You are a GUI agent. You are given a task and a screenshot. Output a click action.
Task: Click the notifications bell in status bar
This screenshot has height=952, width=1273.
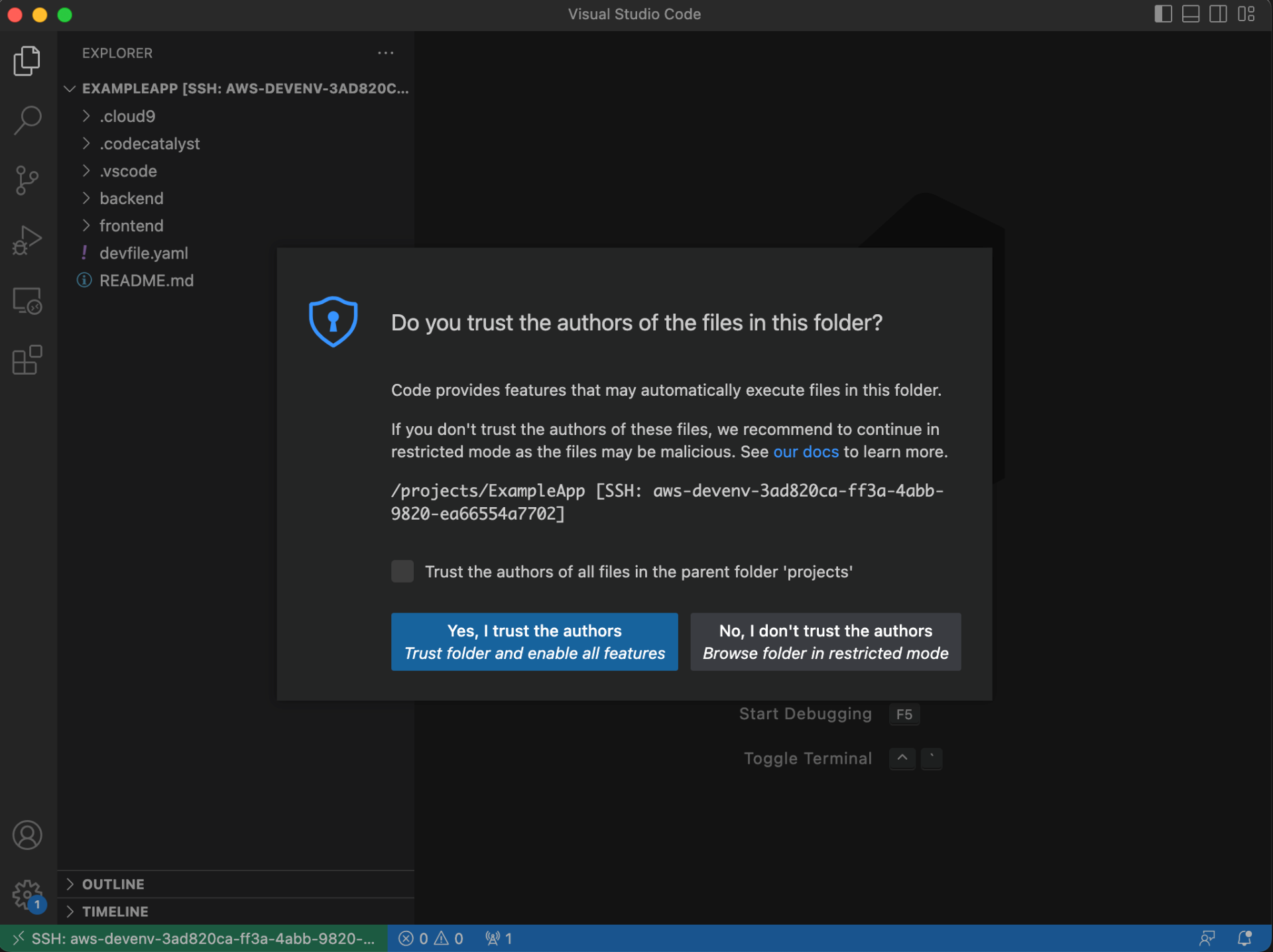pos(1244,938)
